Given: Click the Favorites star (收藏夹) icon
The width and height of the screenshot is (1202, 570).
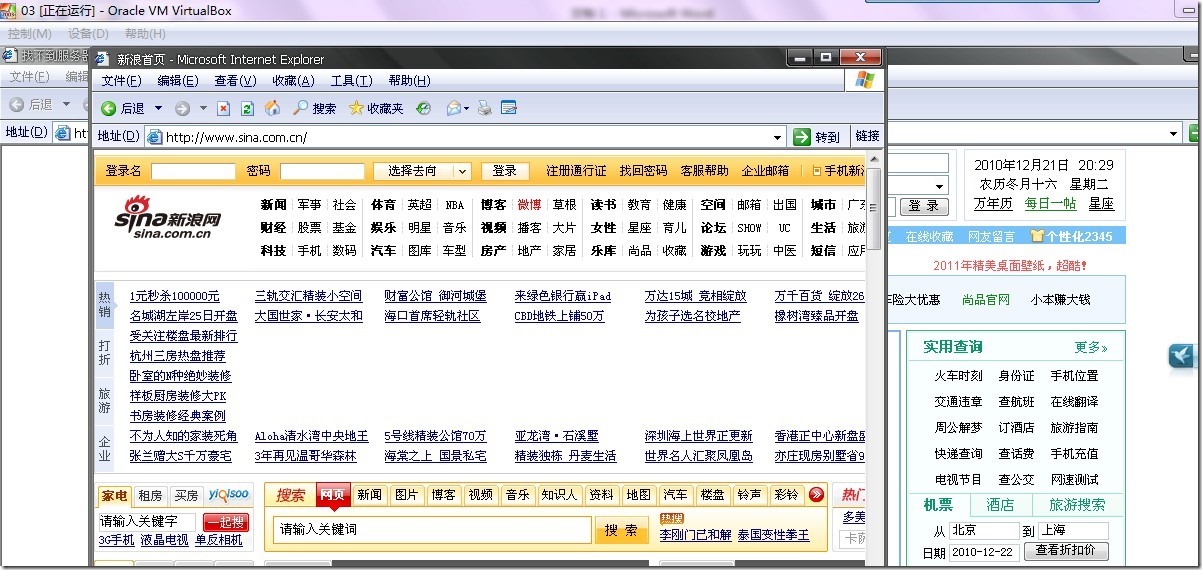Looking at the screenshot, I should pyautogui.click(x=356, y=108).
